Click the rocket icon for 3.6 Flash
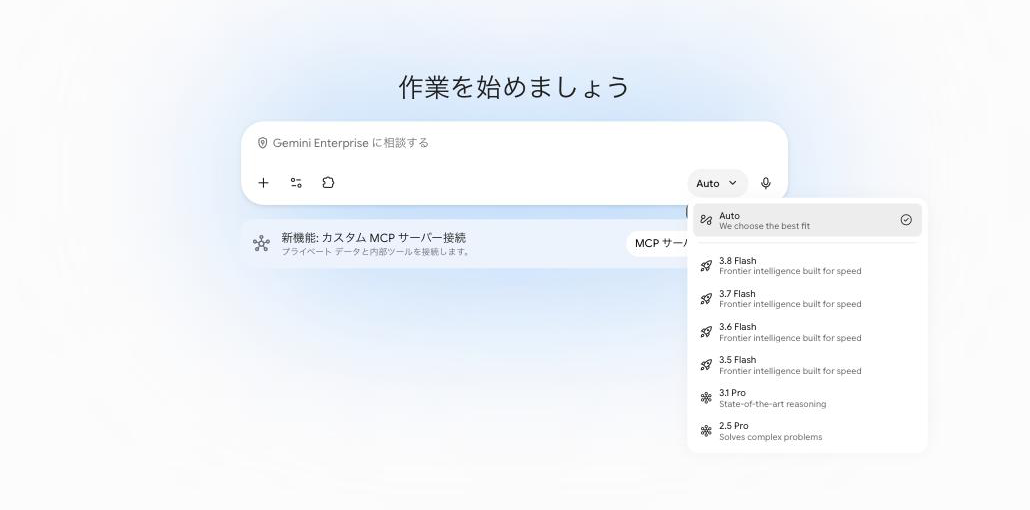Screen dimensions: 1030x510 pyautogui.click(x=706, y=332)
